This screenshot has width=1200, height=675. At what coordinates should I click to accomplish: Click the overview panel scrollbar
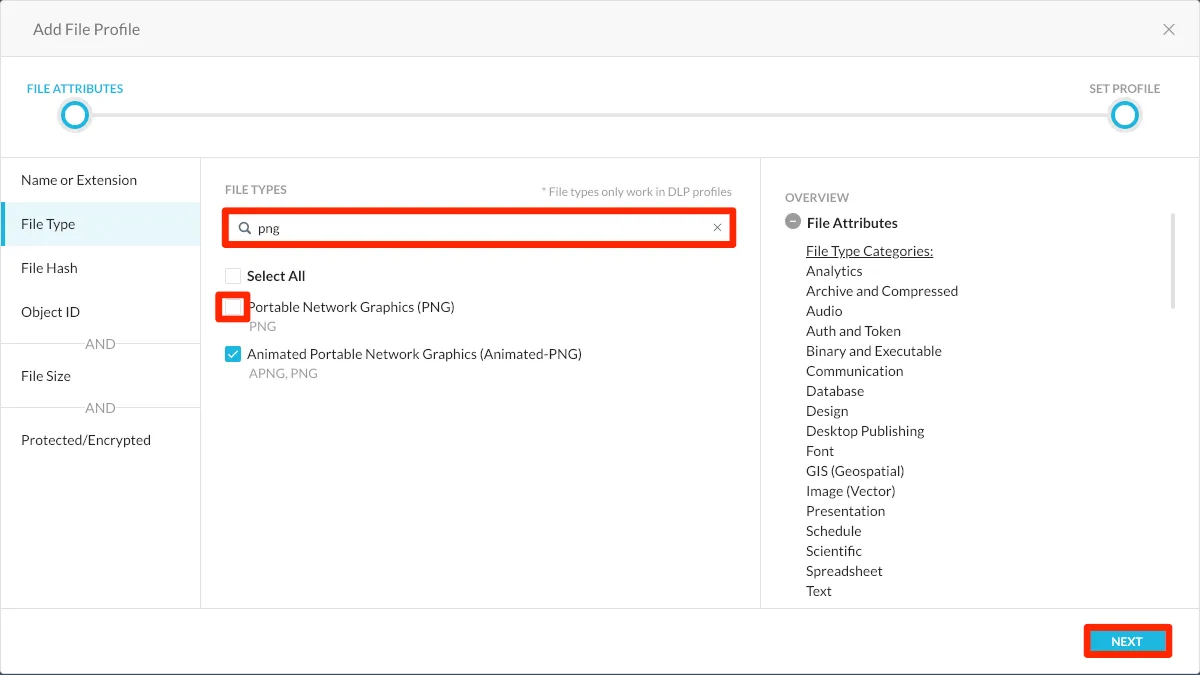click(1173, 260)
